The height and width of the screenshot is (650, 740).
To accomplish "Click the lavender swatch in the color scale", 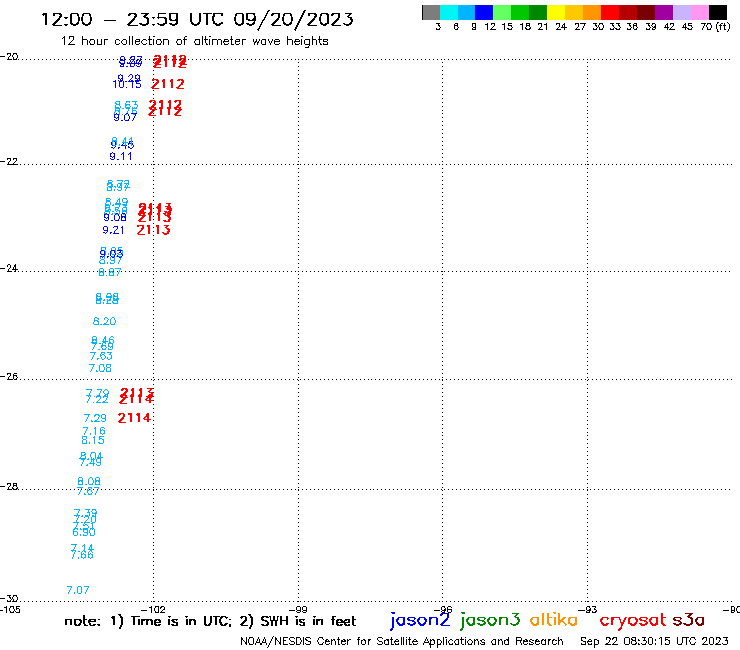I will pos(682,12).
